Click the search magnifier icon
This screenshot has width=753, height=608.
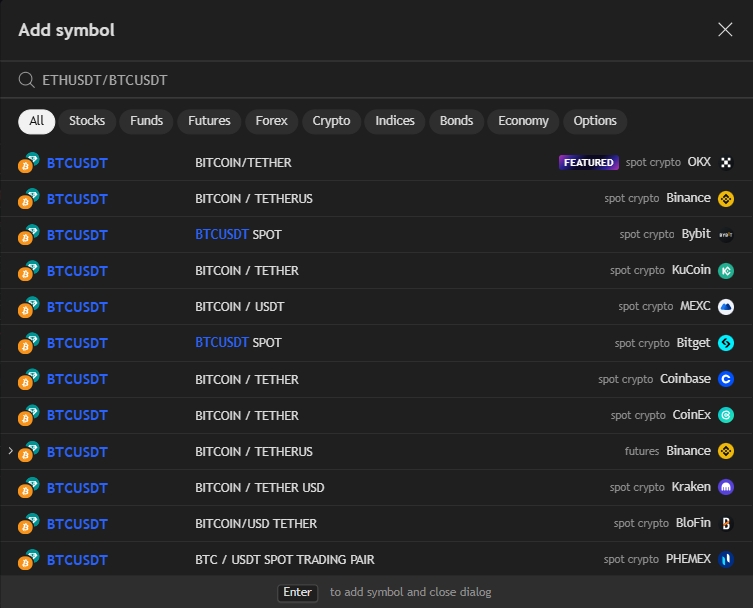(x=26, y=80)
